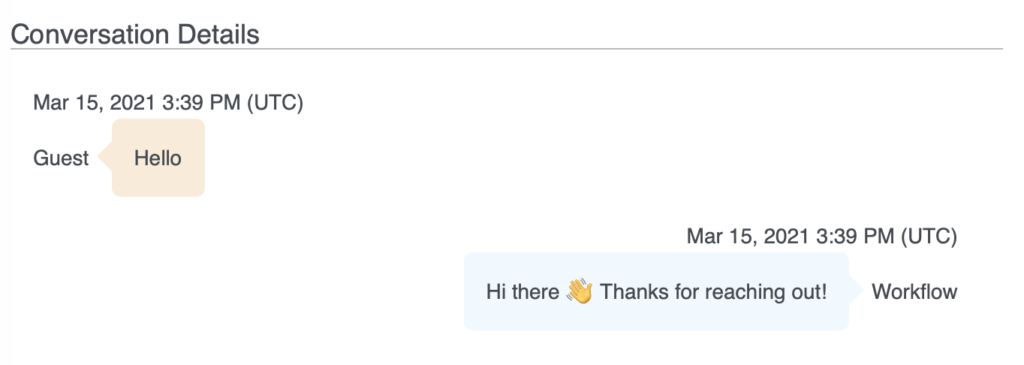Click (UTC) in the Workflow timestamp
Image resolution: width=1024 pixels, height=365 pixels.
tap(929, 236)
